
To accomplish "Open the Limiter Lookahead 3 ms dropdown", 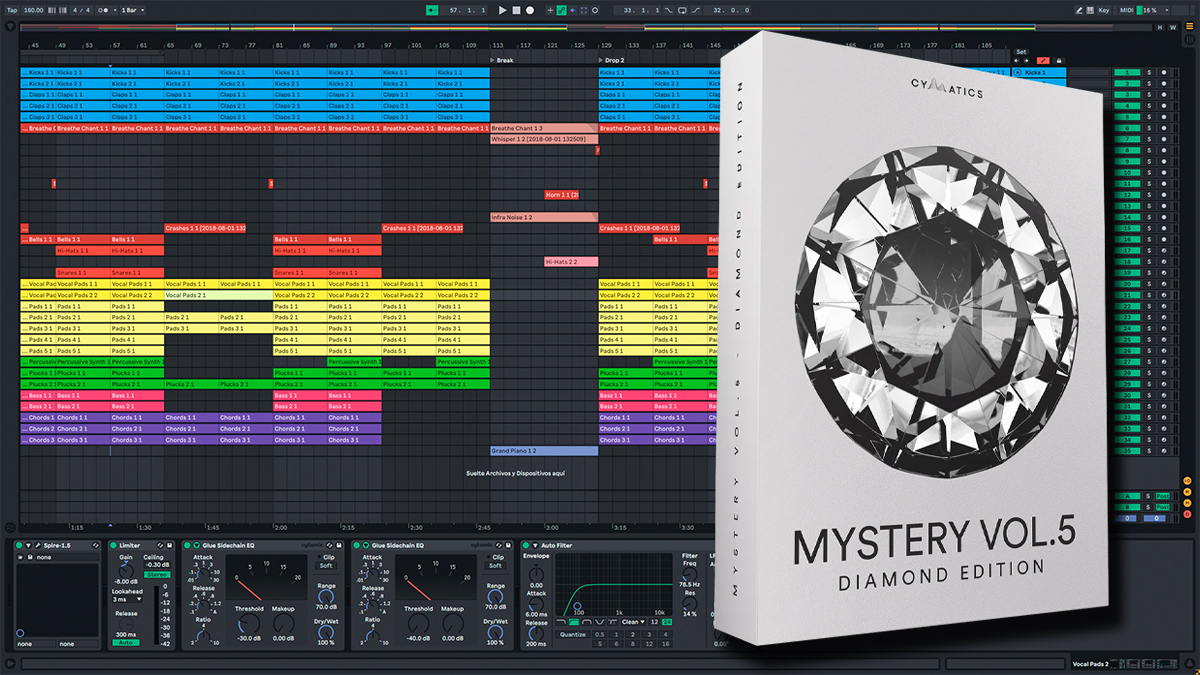I will 127,599.
